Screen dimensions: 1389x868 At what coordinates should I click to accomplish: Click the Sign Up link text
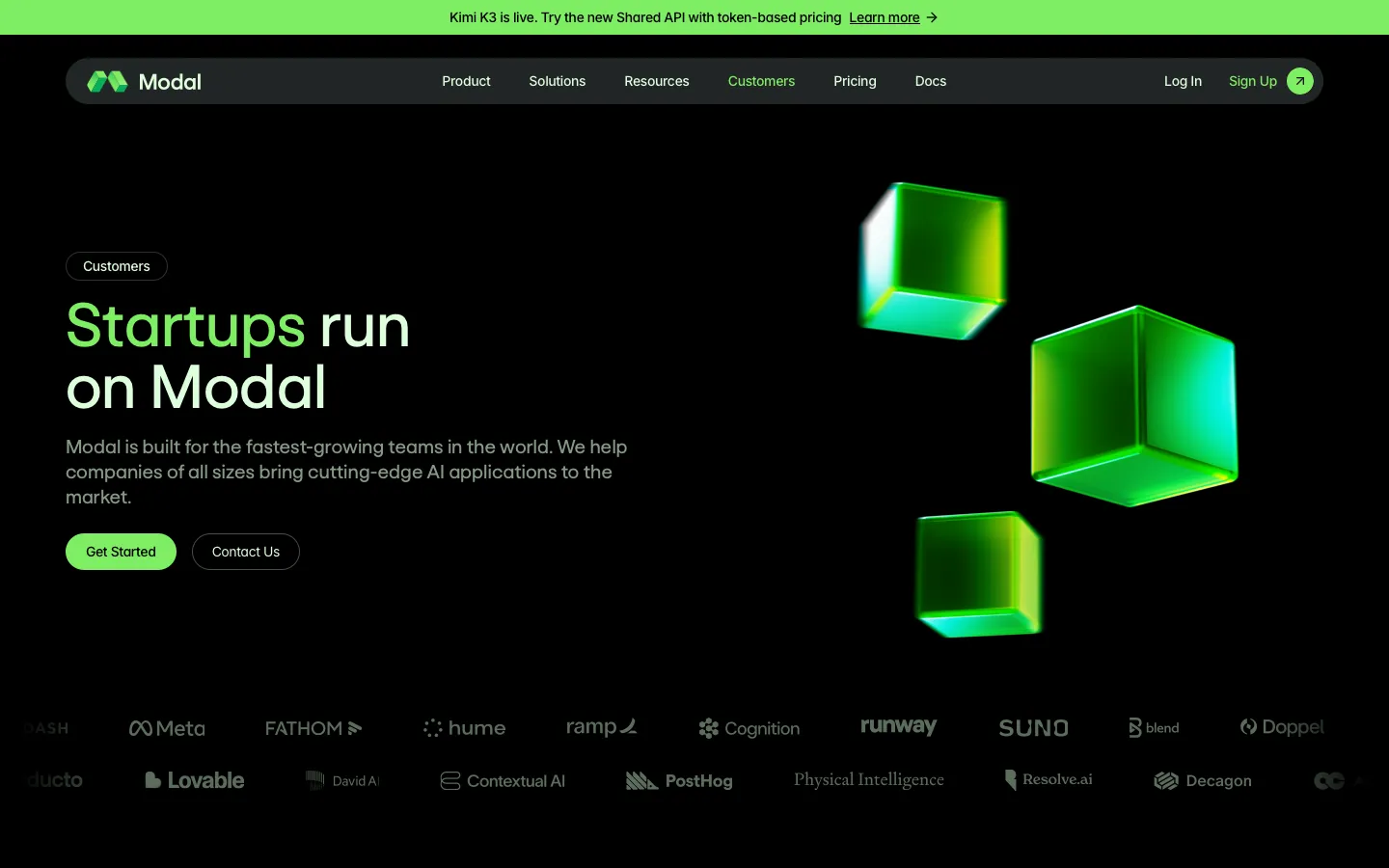coord(1252,81)
